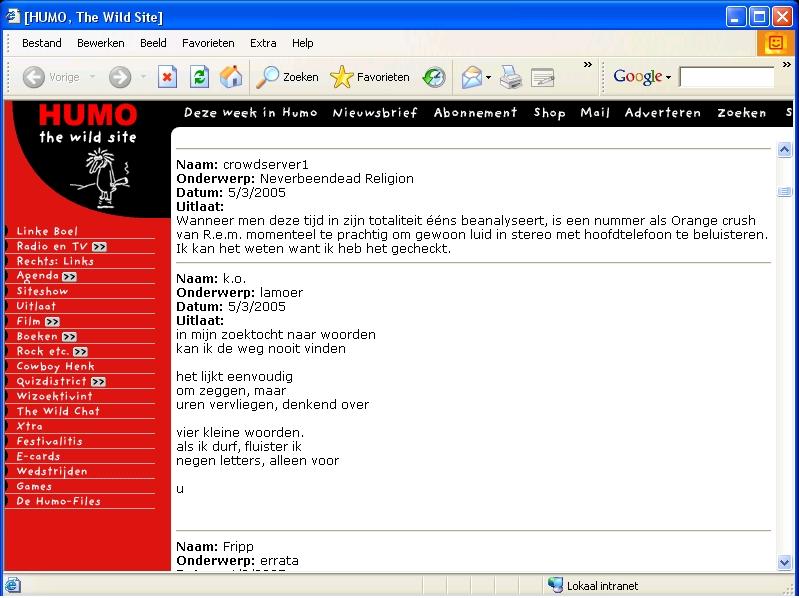Open the Extra menu
Viewport: 799px width, 598px height.
263,43
